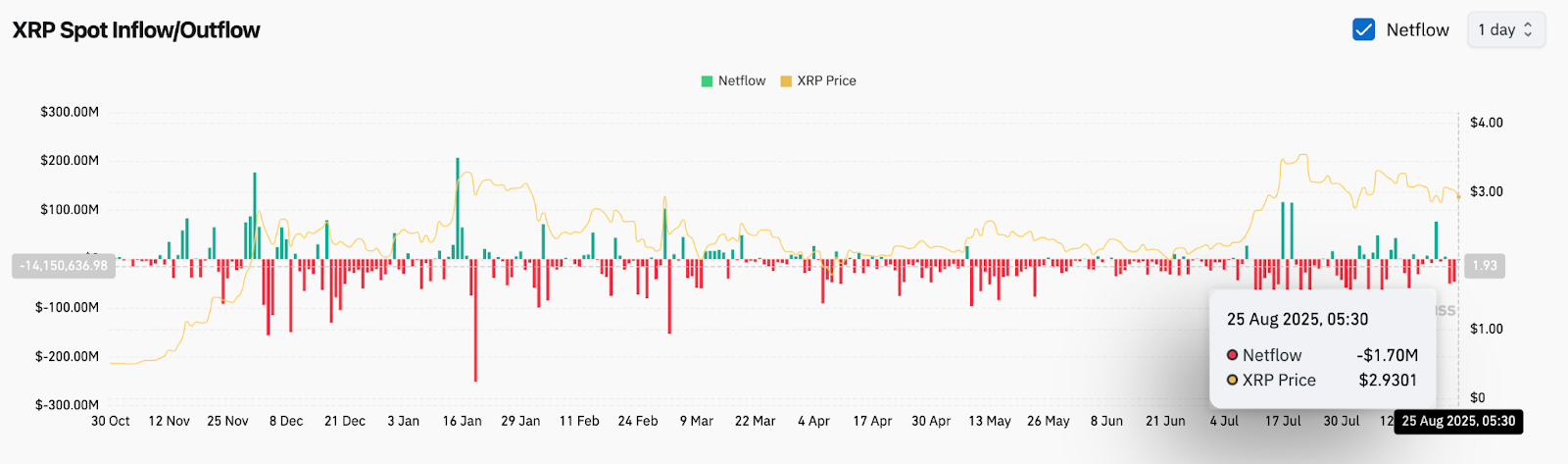Viewport: 1568px width, 464px height.
Task: Click the 8 Dec date label
Action: pos(286,421)
